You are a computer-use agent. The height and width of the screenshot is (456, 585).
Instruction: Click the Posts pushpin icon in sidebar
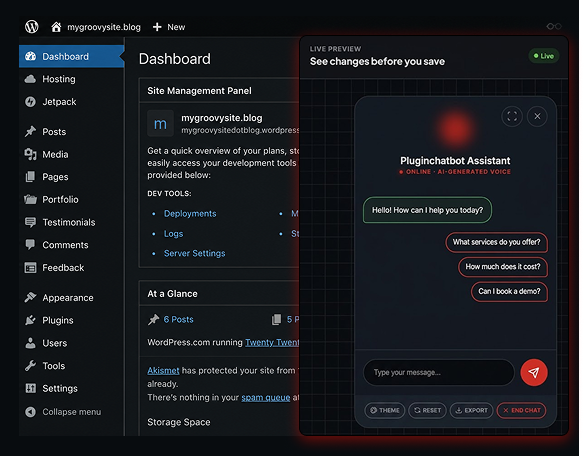30,131
